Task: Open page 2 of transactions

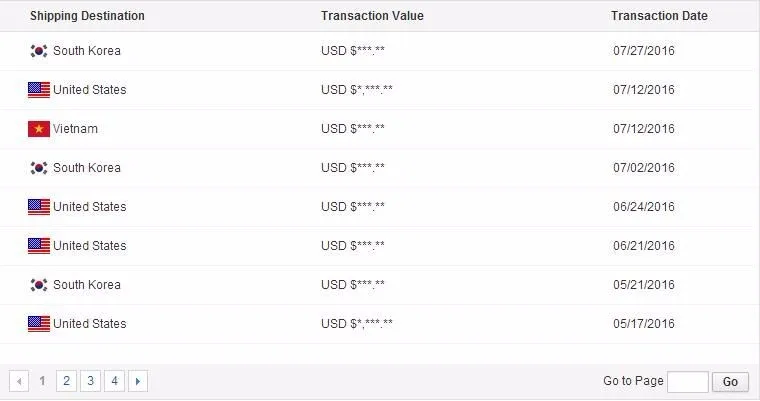Action: coord(66,381)
